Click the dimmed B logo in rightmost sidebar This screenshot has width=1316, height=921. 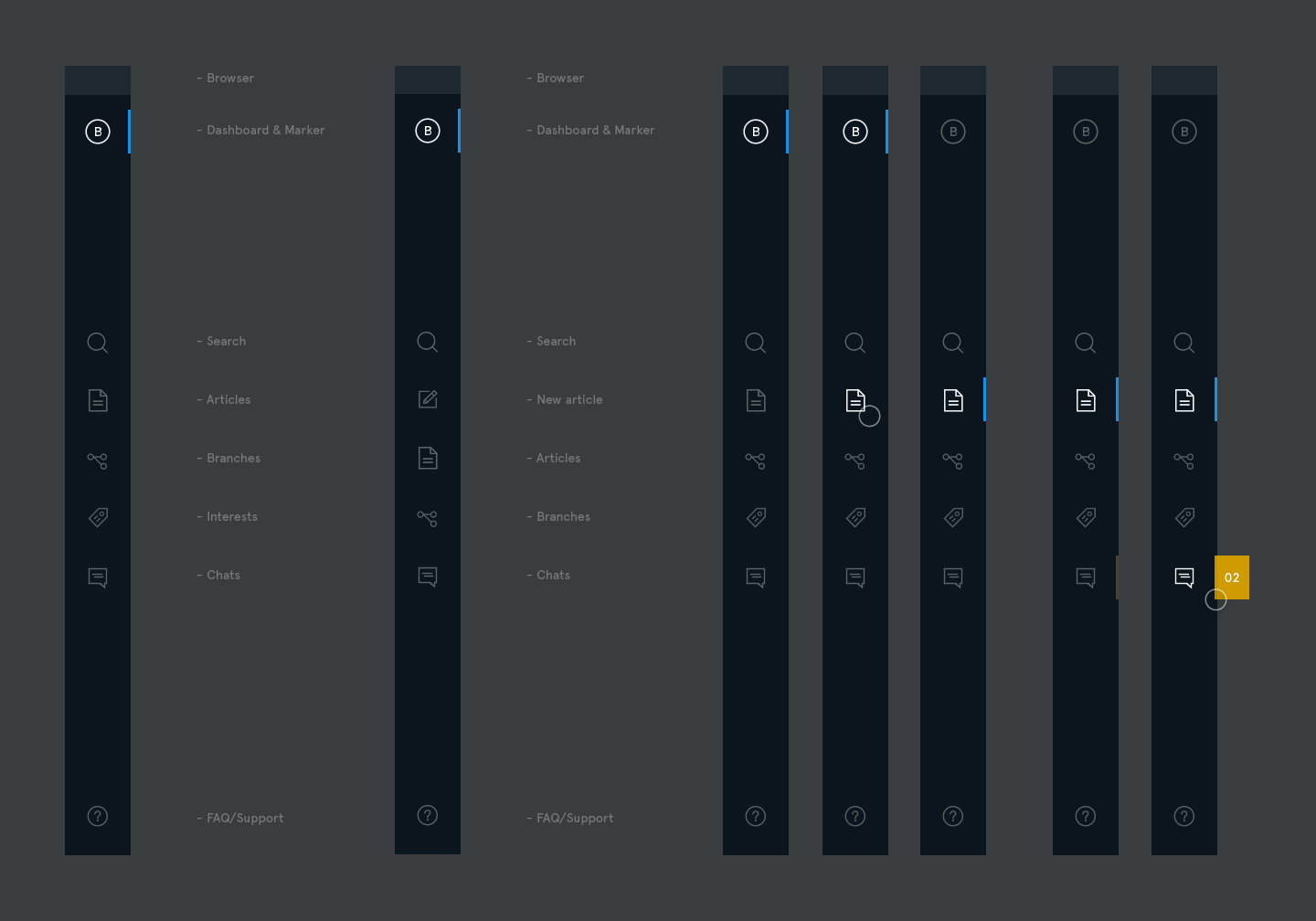point(1184,132)
